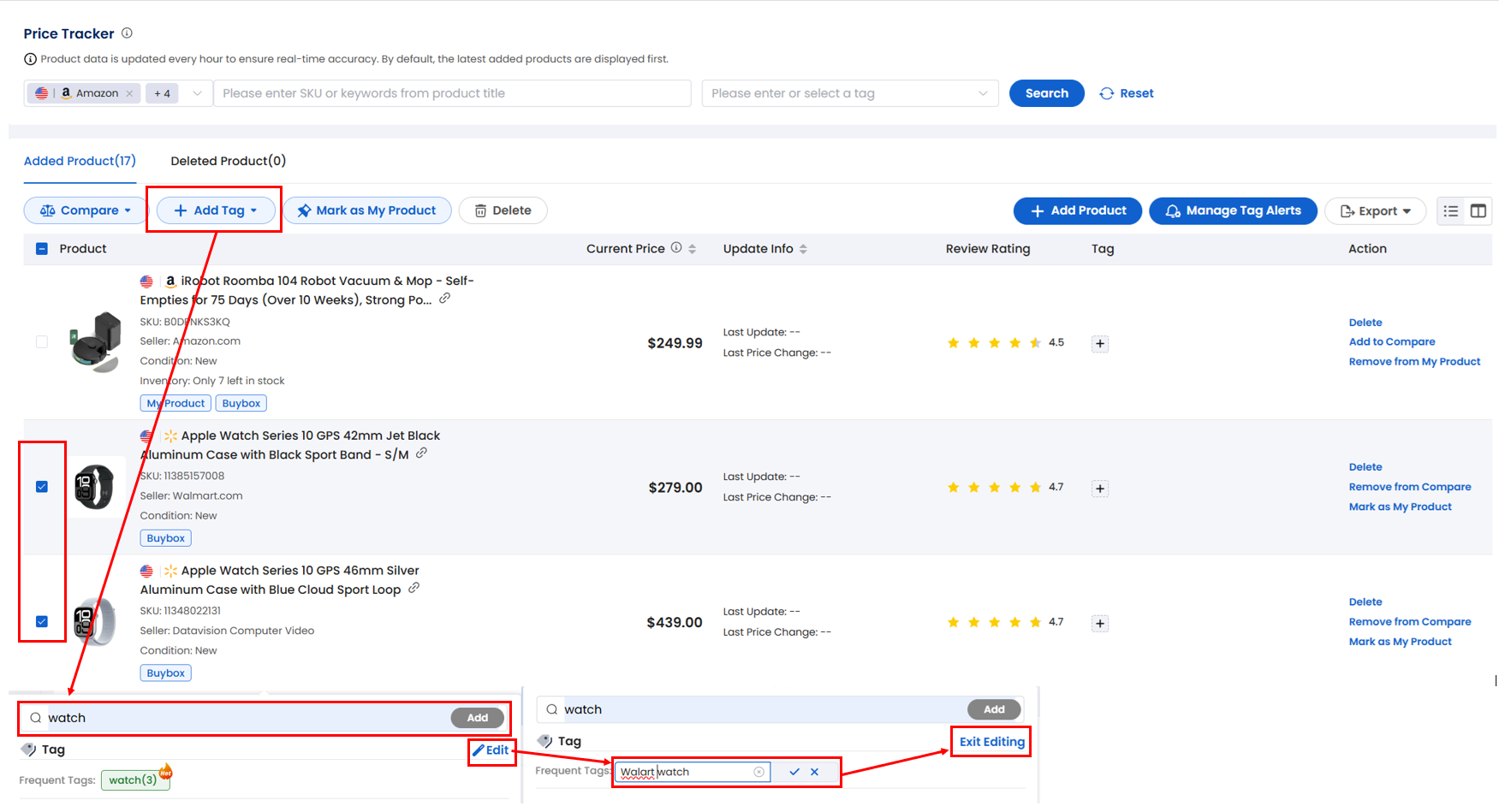1499x812 pixels.
Task: Click the Current Price info icon
Action: click(x=676, y=248)
